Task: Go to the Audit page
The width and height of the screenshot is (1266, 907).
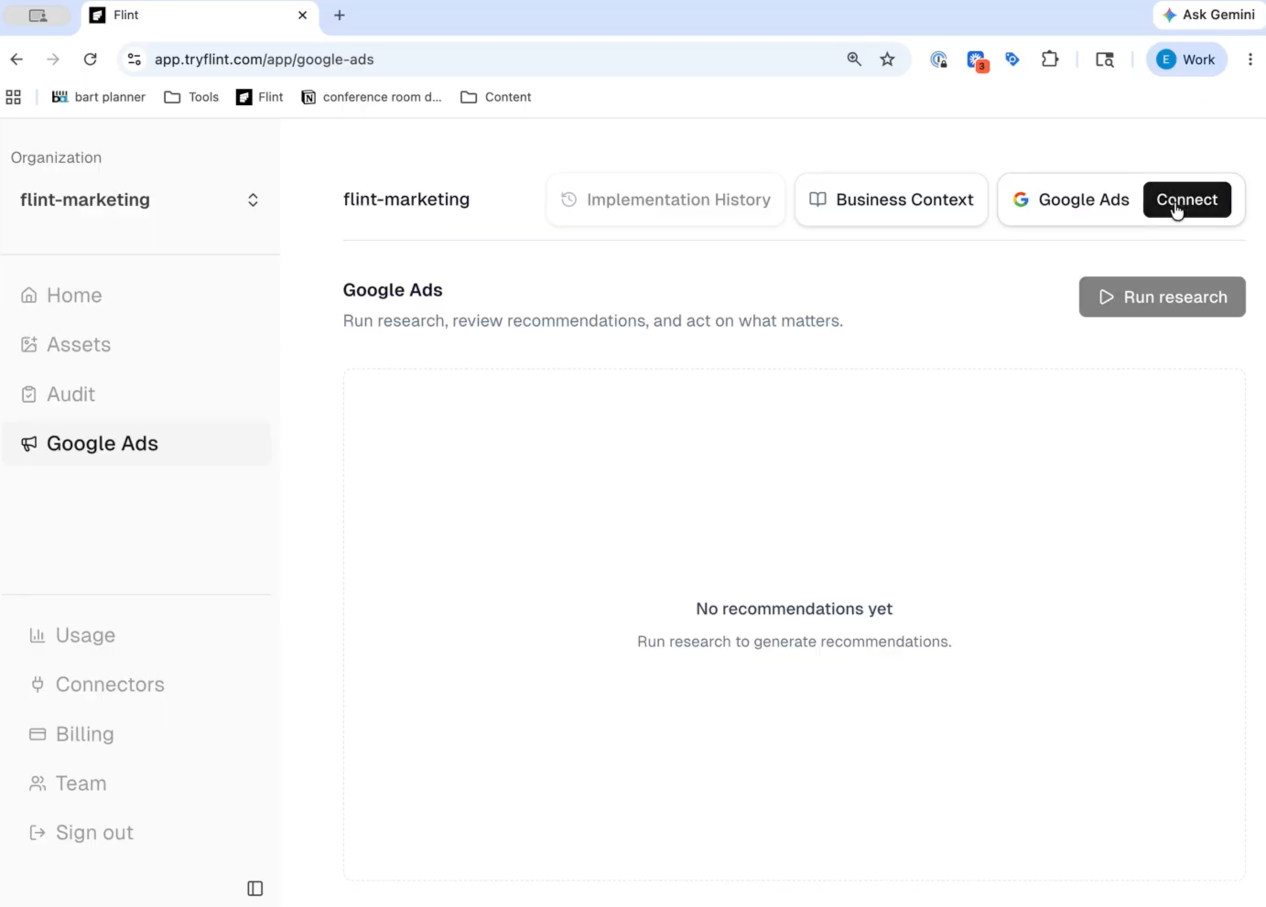Action: pos(58,394)
